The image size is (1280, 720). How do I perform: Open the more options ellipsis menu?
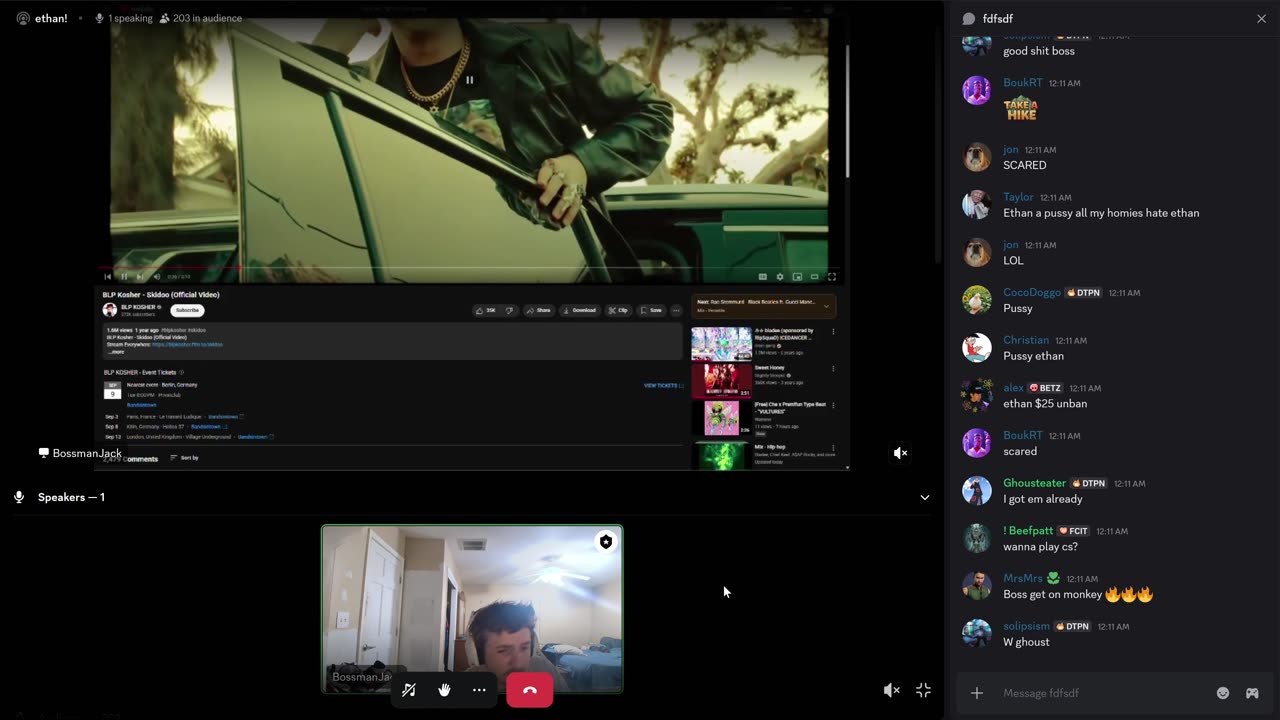[x=479, y=690]
